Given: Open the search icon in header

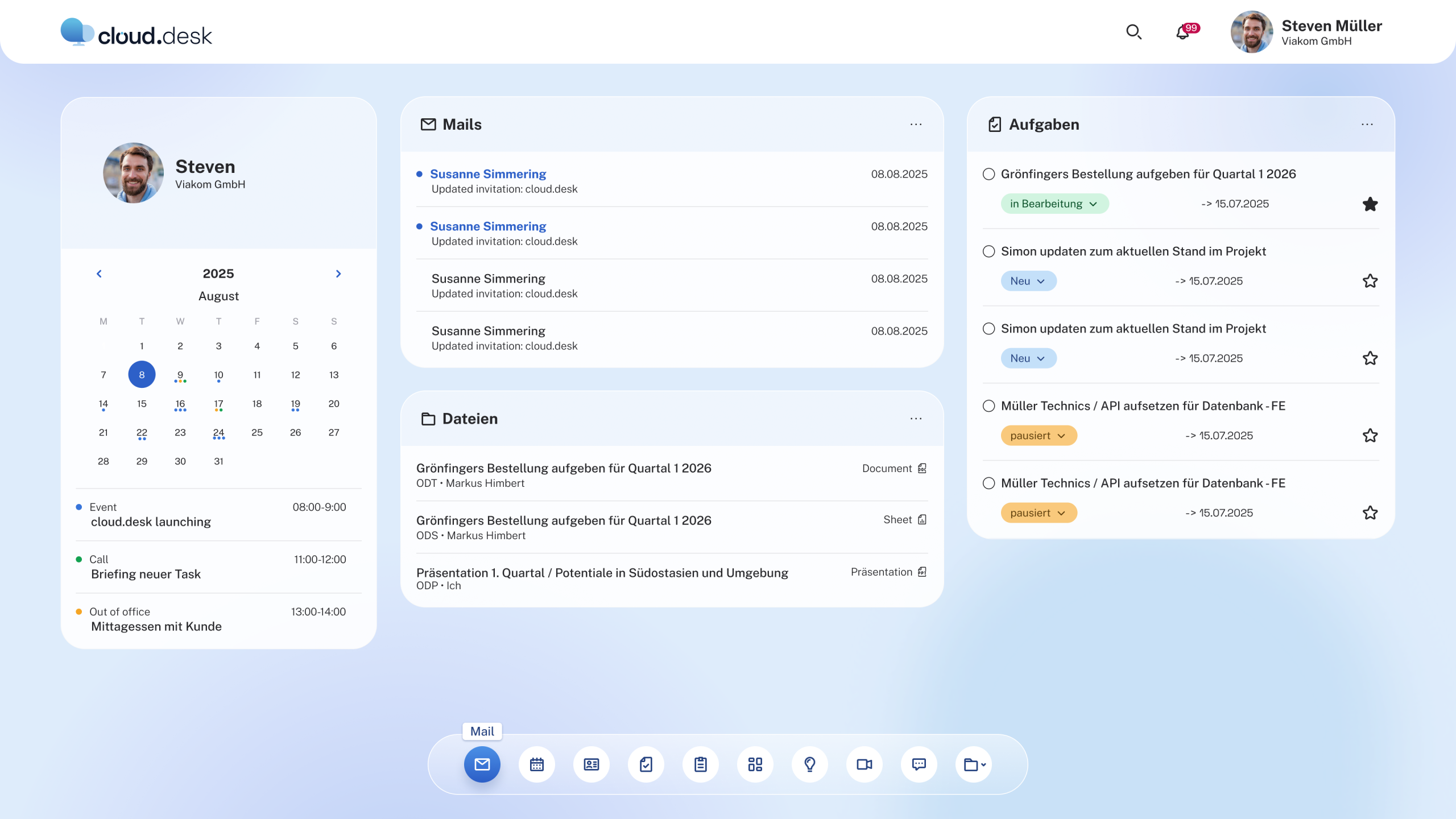Looking at the screenshot, I should [x=1134, y=32].
